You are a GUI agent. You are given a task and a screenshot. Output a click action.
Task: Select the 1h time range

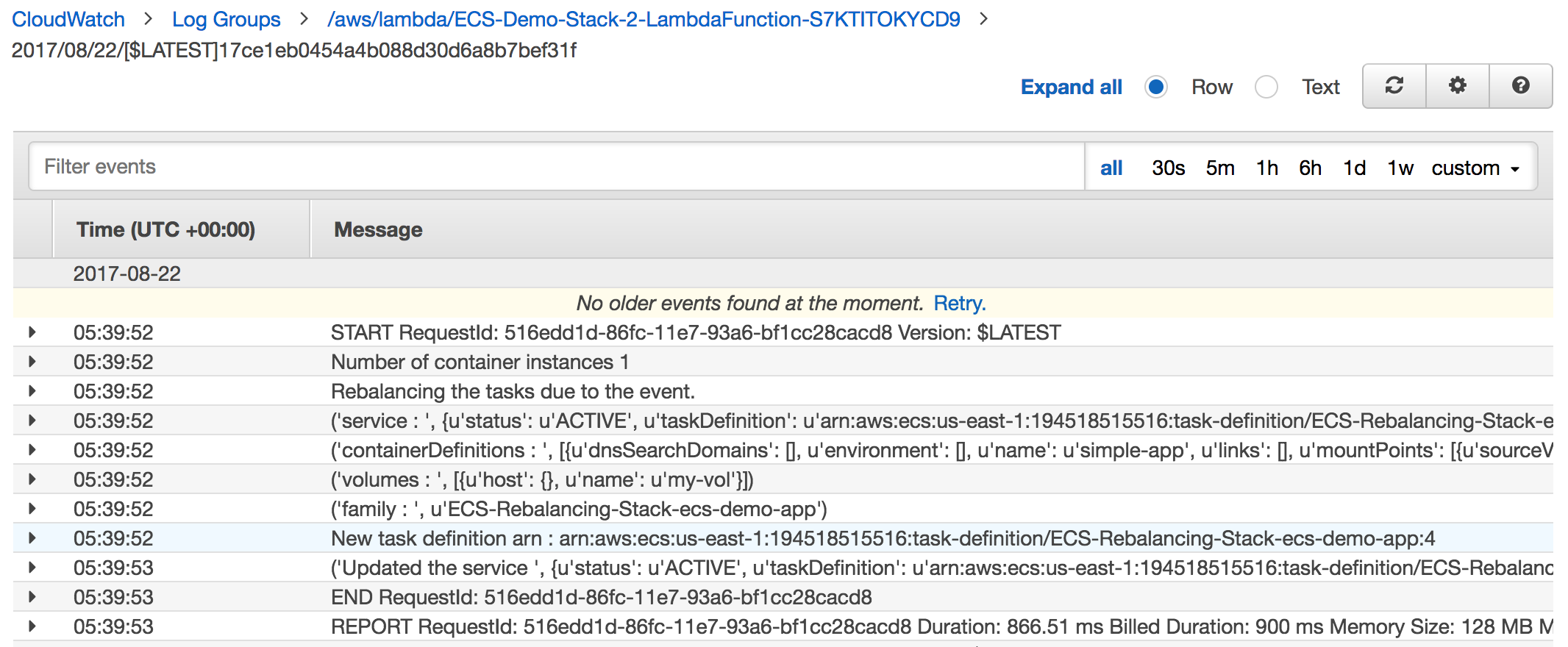(x=1266, y=168)
